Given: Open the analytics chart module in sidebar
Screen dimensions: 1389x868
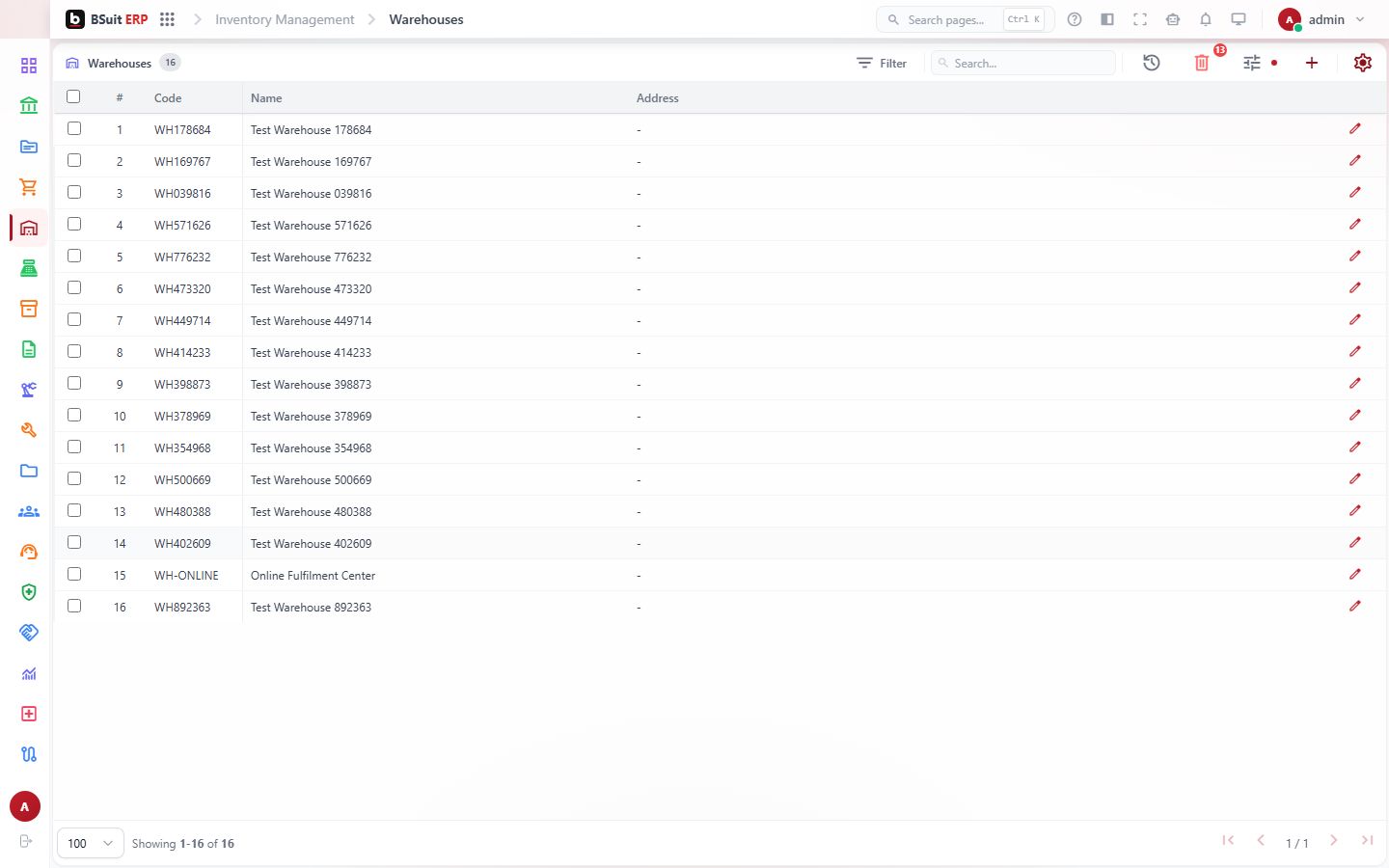Looking at the screenshot, I should click(29, 673).
